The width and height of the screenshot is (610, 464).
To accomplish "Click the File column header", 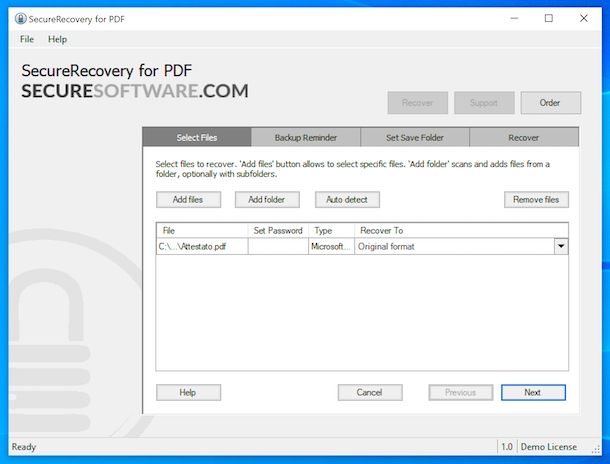I will pos(202,230).
